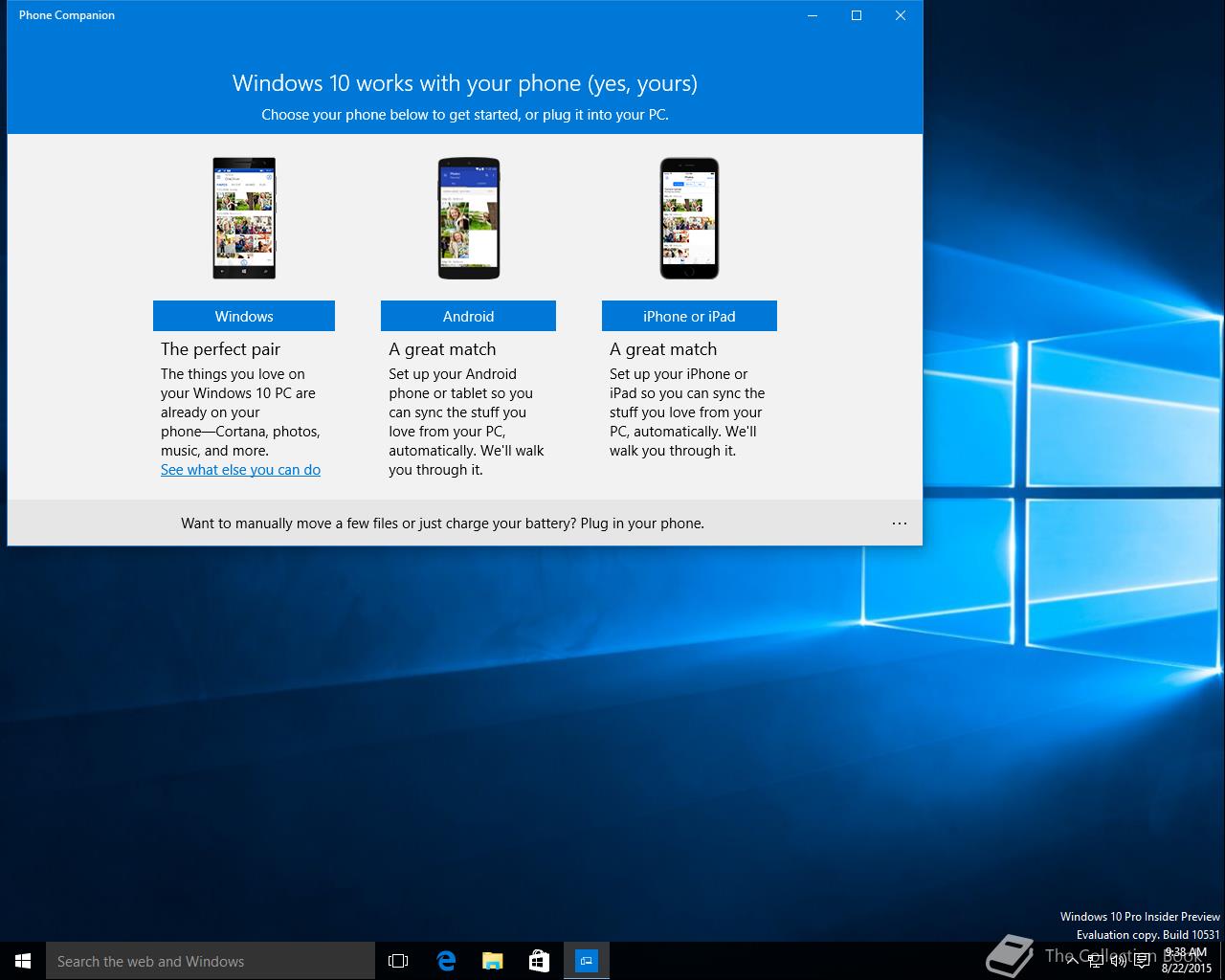Maximize the Phone Companion window

pyautogui.click(x=857, y=15)
